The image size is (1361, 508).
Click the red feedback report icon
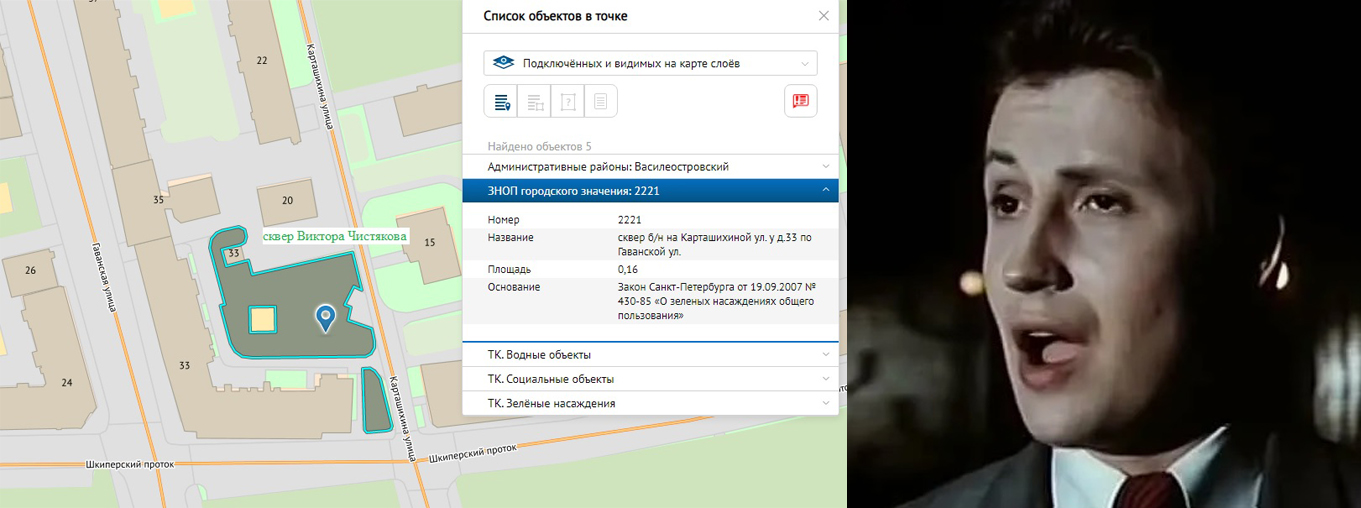(x=800, y=101)
